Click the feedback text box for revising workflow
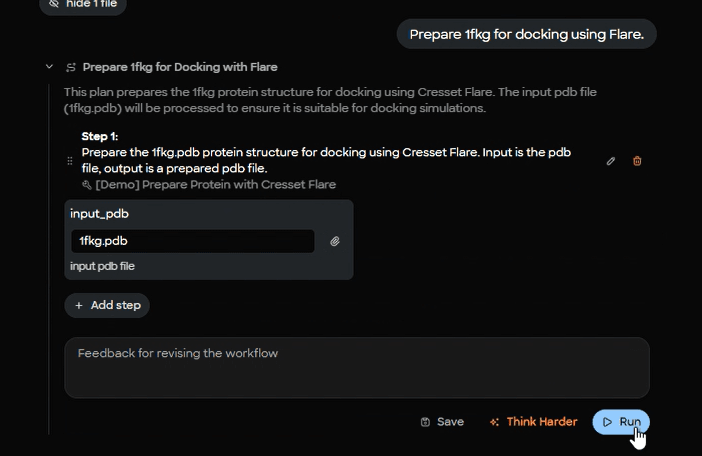Screen dimensions: 702x456 click(357, 367)
